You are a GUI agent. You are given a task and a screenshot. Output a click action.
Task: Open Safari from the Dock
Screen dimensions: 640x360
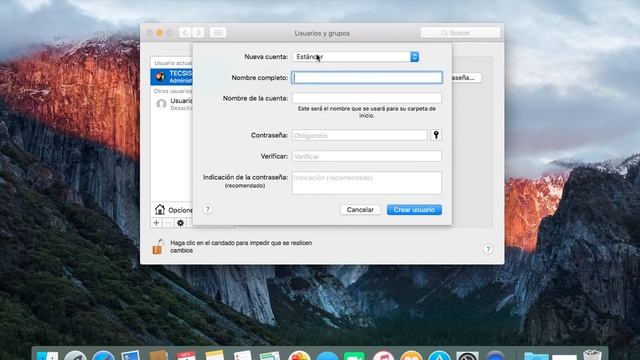tap(103, 355)
